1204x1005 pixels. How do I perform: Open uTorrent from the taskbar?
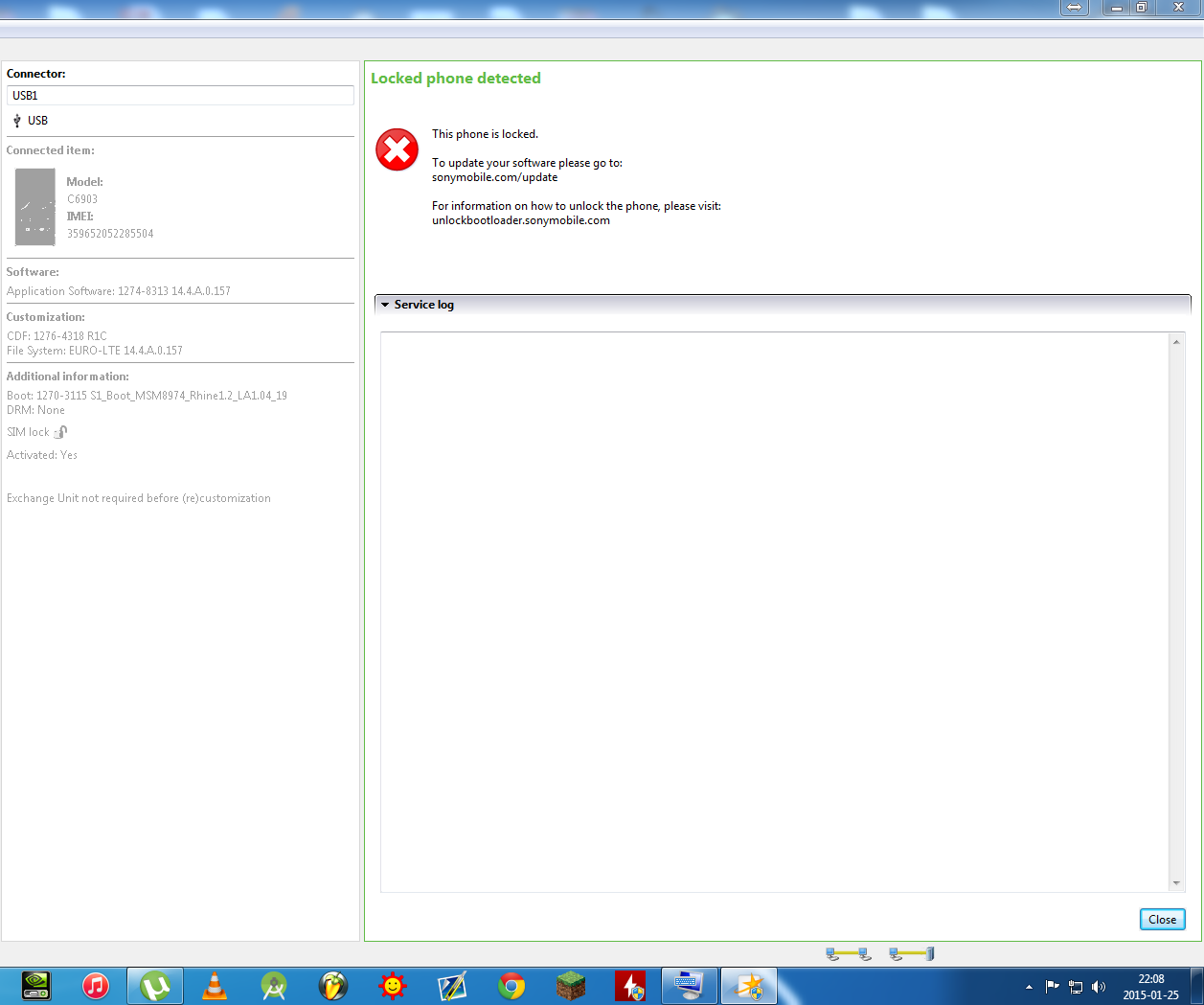click(x=155, y=986)
